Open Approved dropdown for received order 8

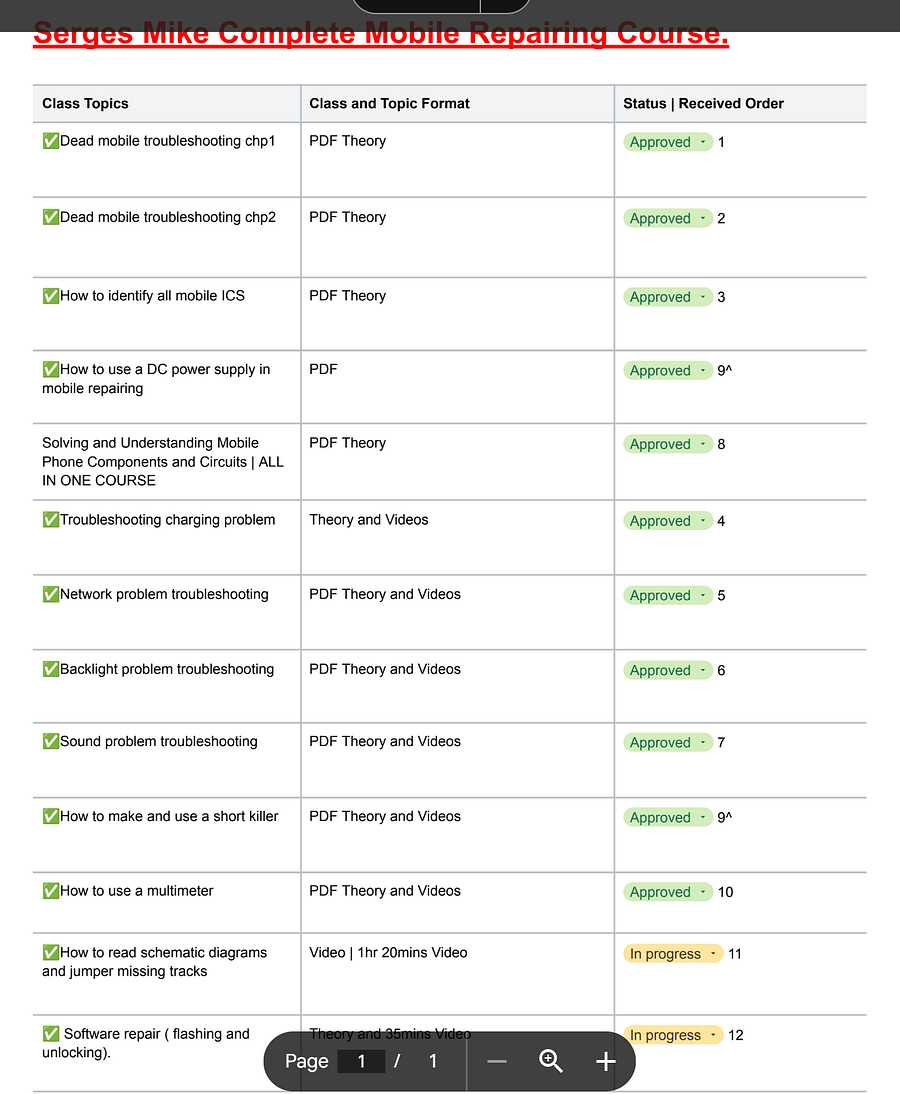(668, 444)
